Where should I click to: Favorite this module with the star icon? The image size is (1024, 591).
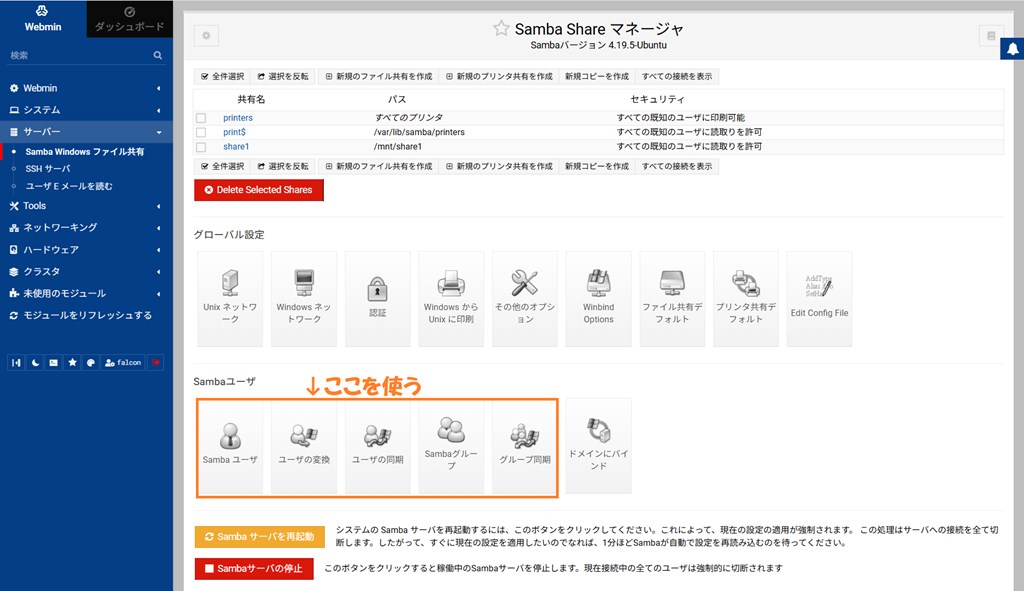pyautogui.click(x=501, y=29)
